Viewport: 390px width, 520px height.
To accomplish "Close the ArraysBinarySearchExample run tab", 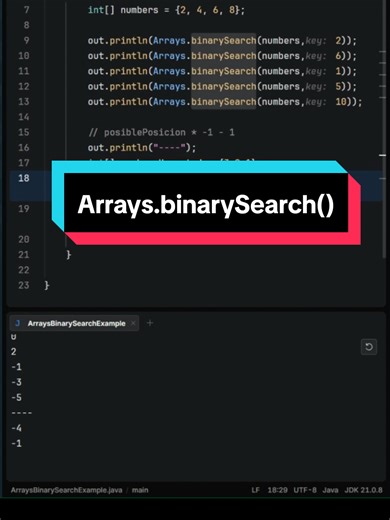I will (x=133, y=323).
